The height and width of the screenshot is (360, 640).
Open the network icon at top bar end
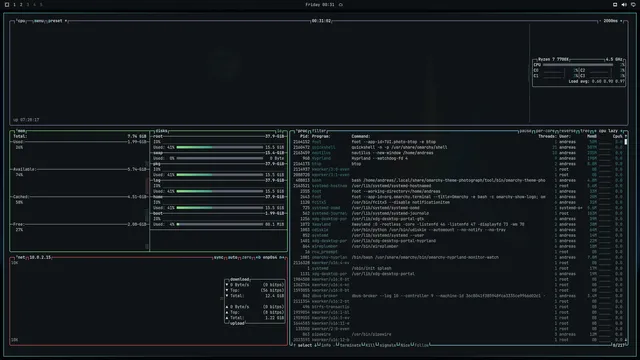633,4
